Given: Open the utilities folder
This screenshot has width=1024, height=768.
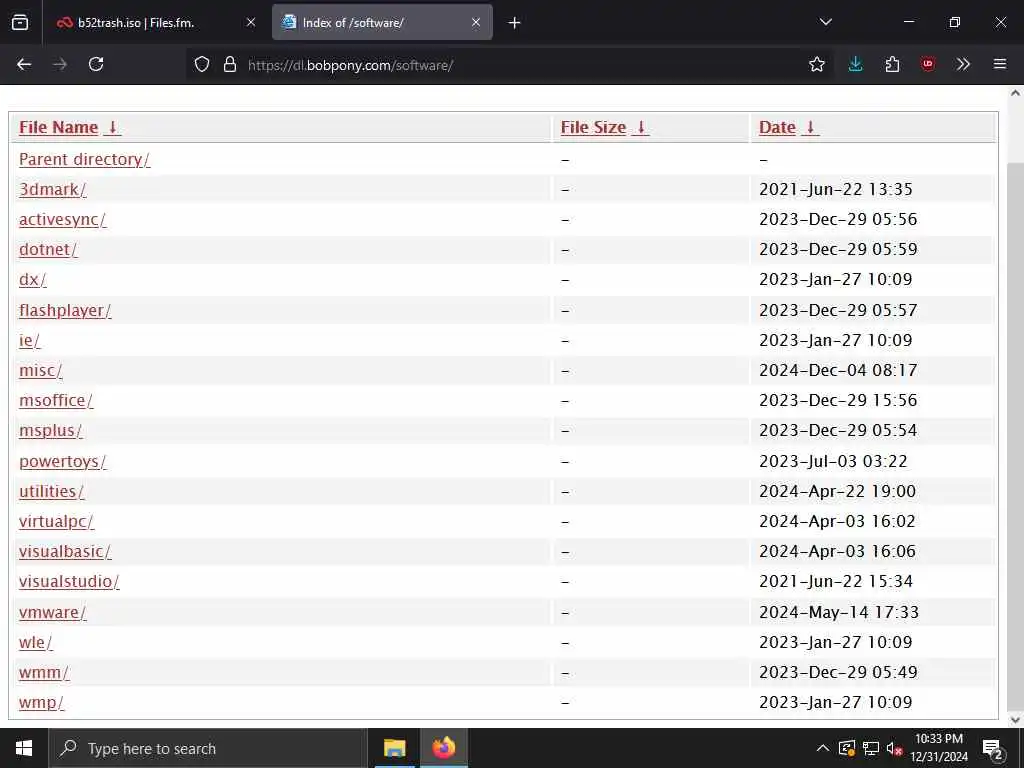Looking at the screenshot, I should click(x=51, y=491).
